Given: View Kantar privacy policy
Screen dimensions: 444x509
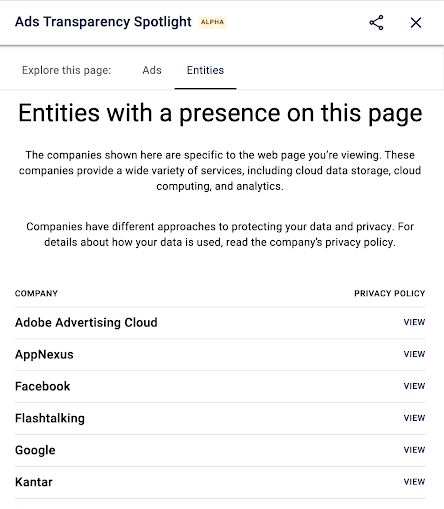Looking at the screenshot, I should tap(414, 482).
